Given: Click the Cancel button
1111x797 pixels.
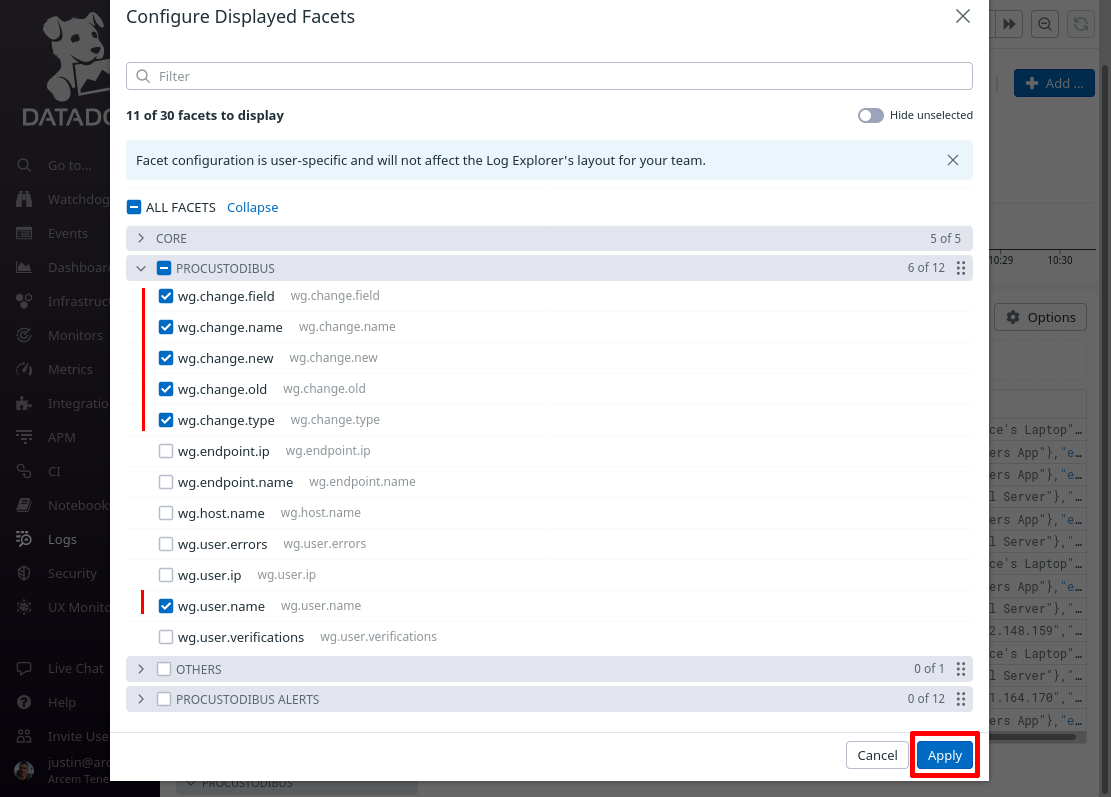Looking at the screenshot, I should pyautogui.click(x=877, y=755).
